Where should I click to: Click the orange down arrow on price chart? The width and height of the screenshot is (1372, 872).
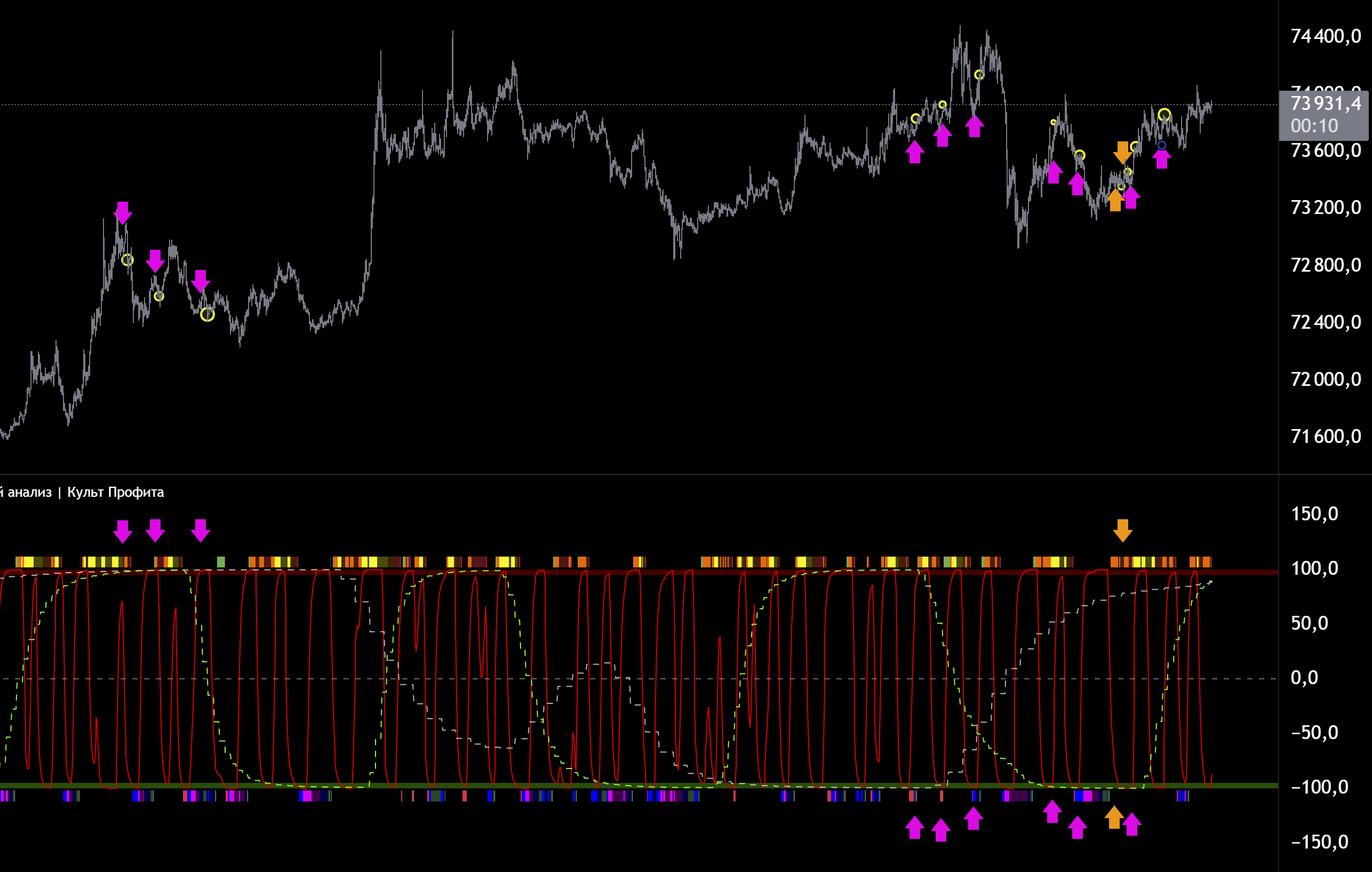(x=1122, y=152)
